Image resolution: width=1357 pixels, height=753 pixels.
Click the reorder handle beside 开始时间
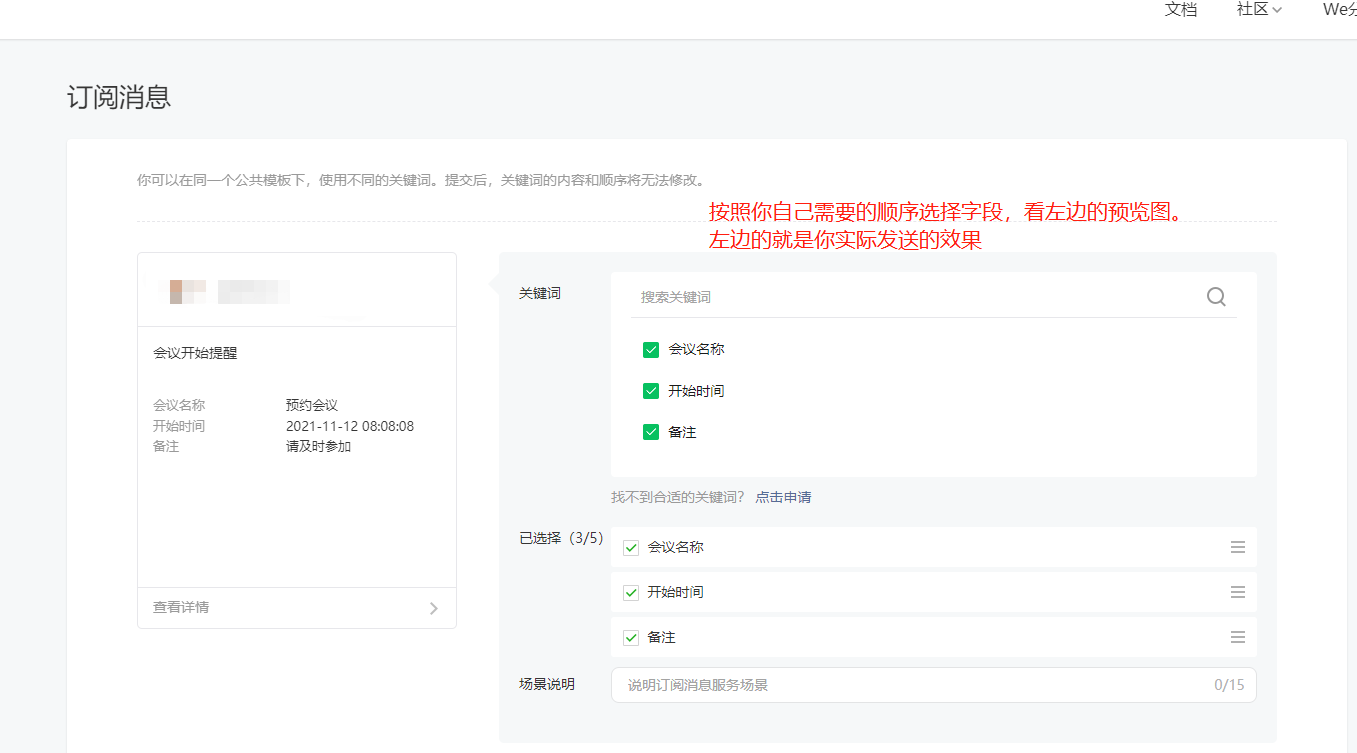tap(1237, 592)
